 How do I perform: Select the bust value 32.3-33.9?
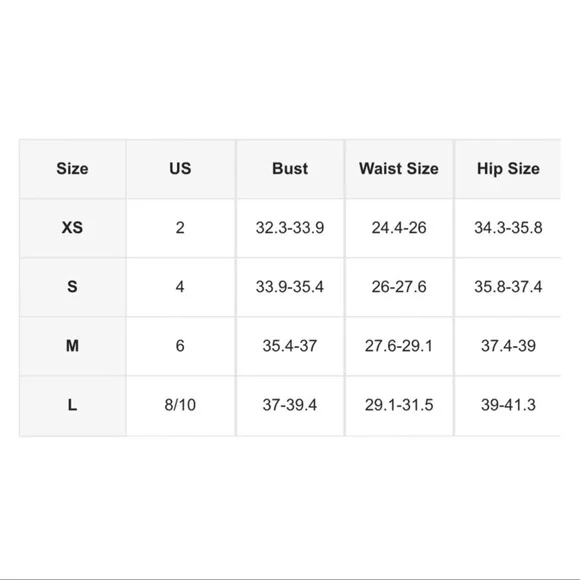click(290, 227)
